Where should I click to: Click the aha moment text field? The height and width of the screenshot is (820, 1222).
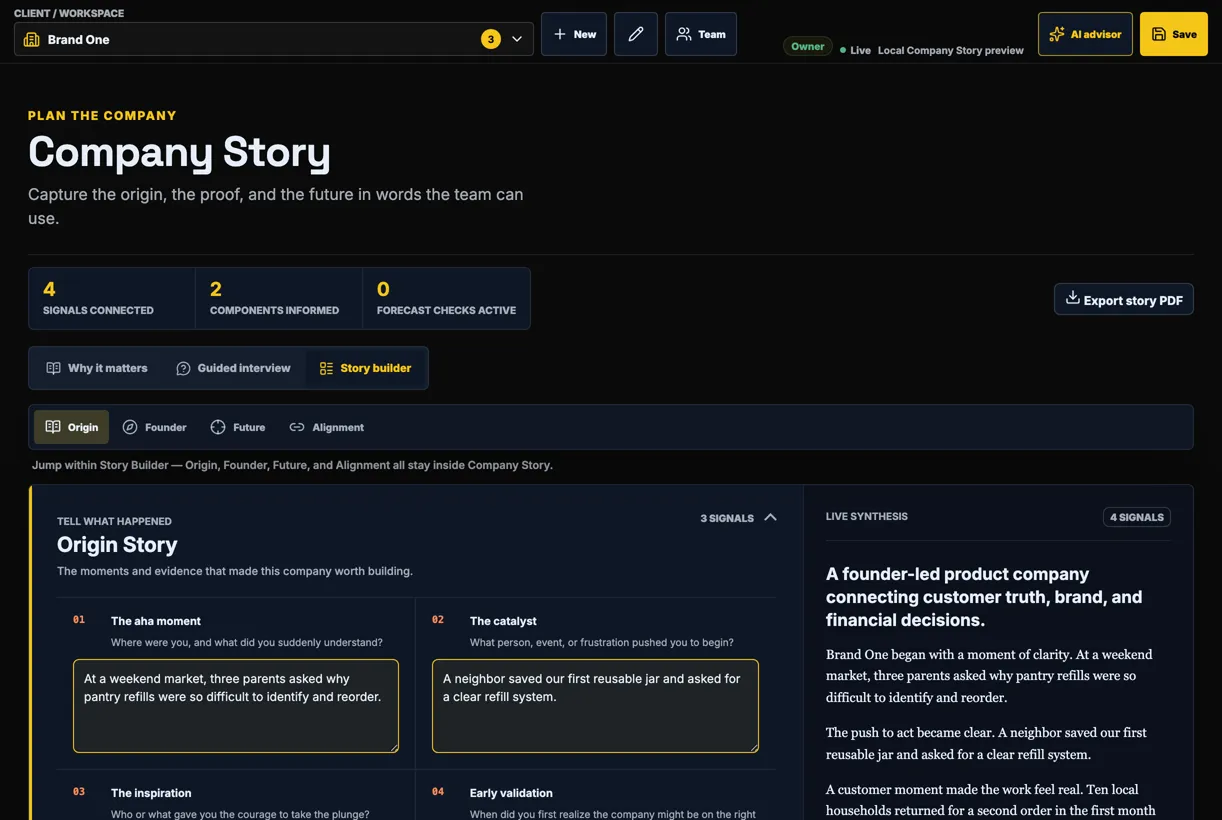point(236,705)
